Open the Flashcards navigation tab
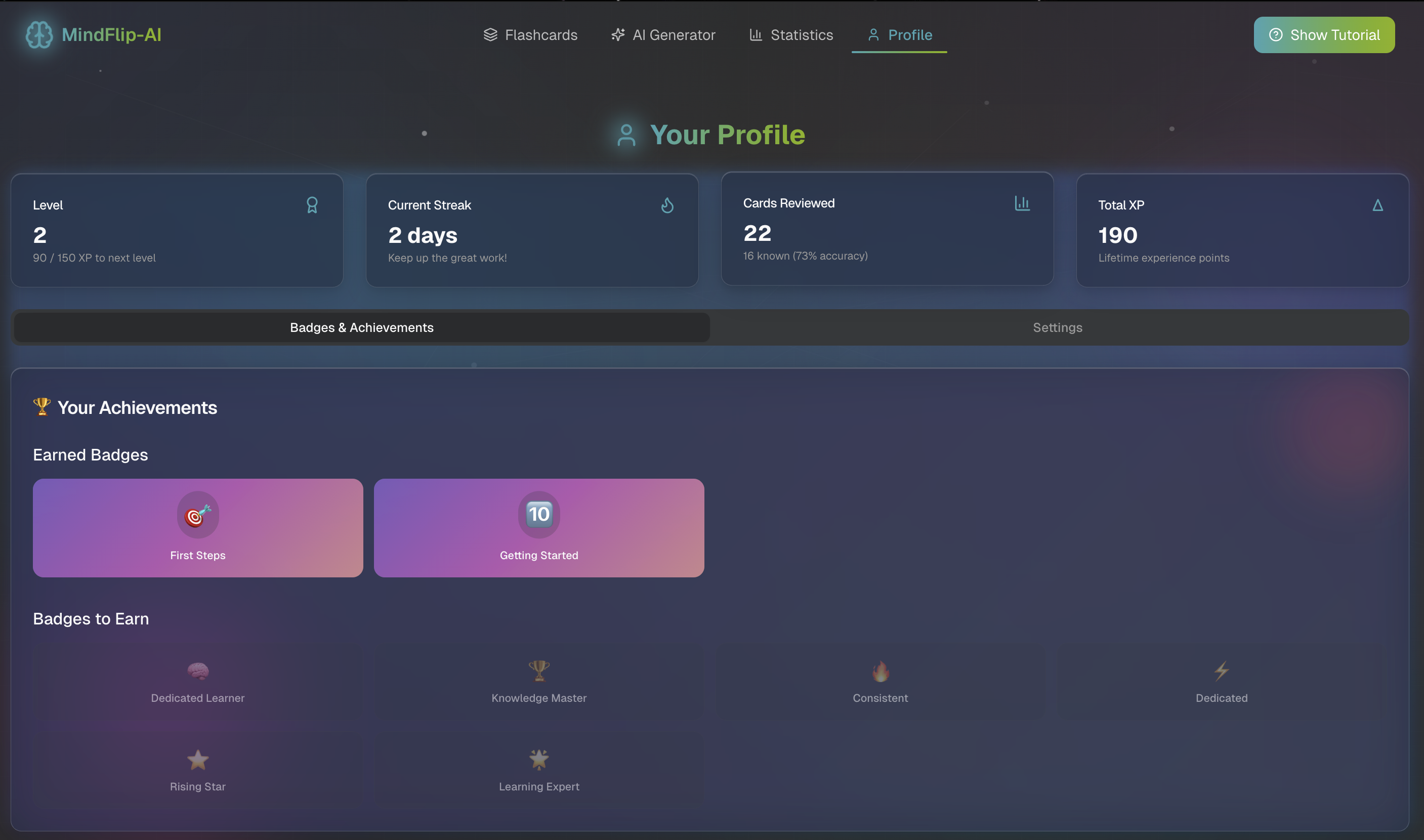The image size is (1424, 840). [530, 35]
